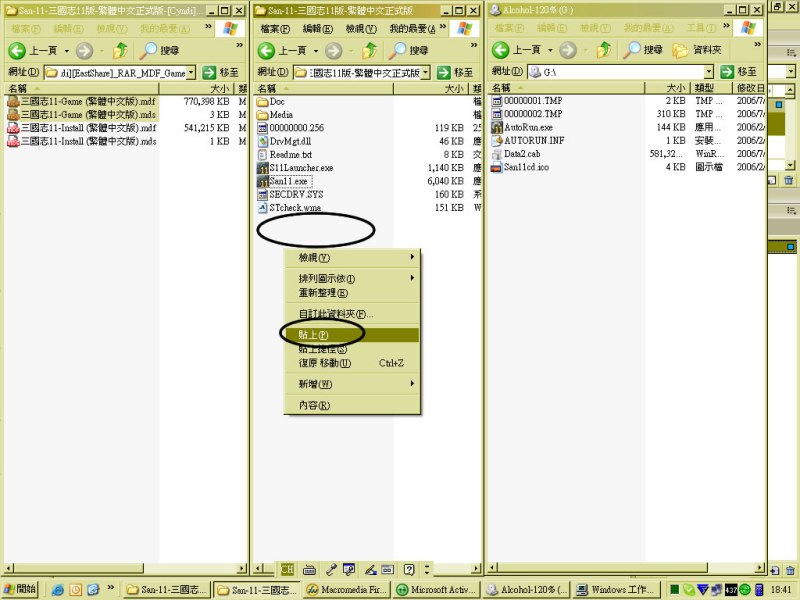This screenshot has height=600, width=800.
Task: Toggle Folders pane in G: window
Action: pyautogui.click(x=697, y=49)
